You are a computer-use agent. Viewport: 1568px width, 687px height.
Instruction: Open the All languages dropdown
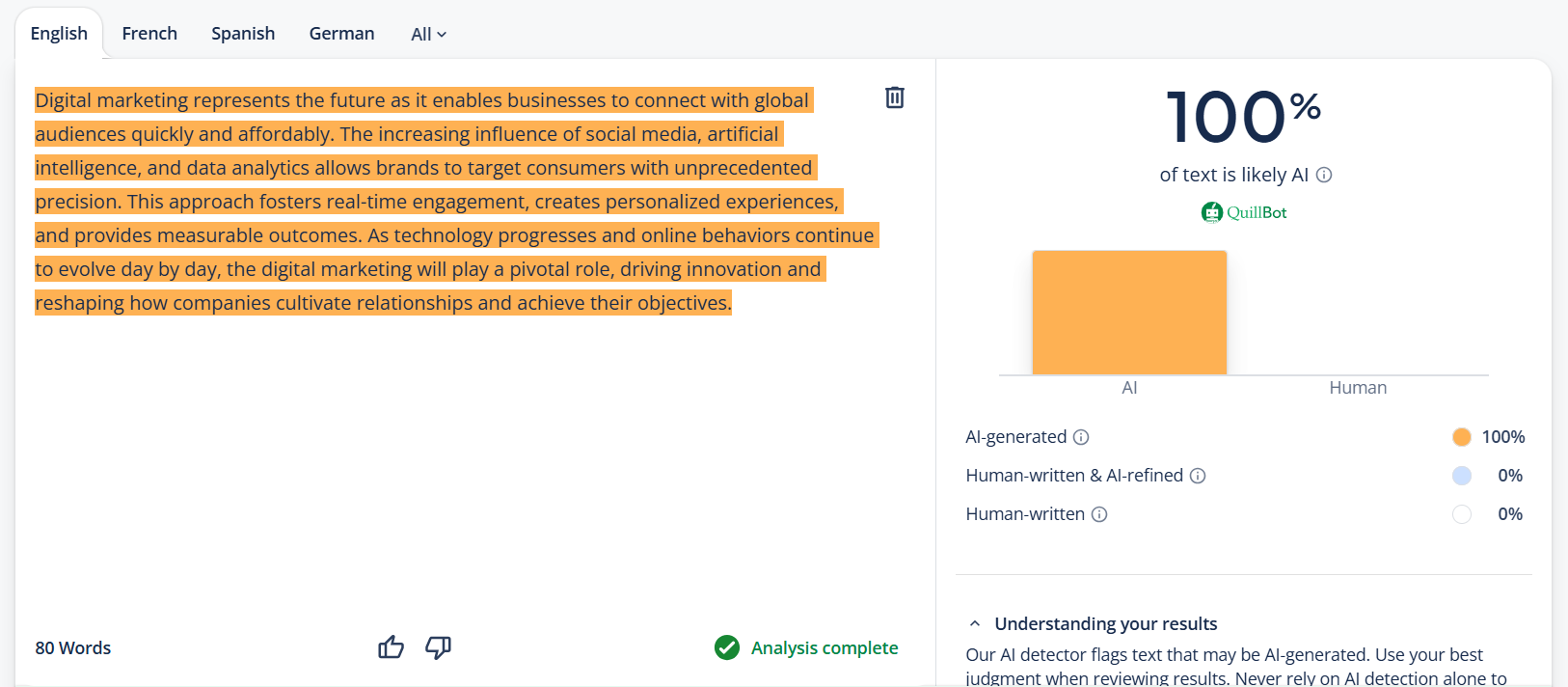(x=428, y=34)
